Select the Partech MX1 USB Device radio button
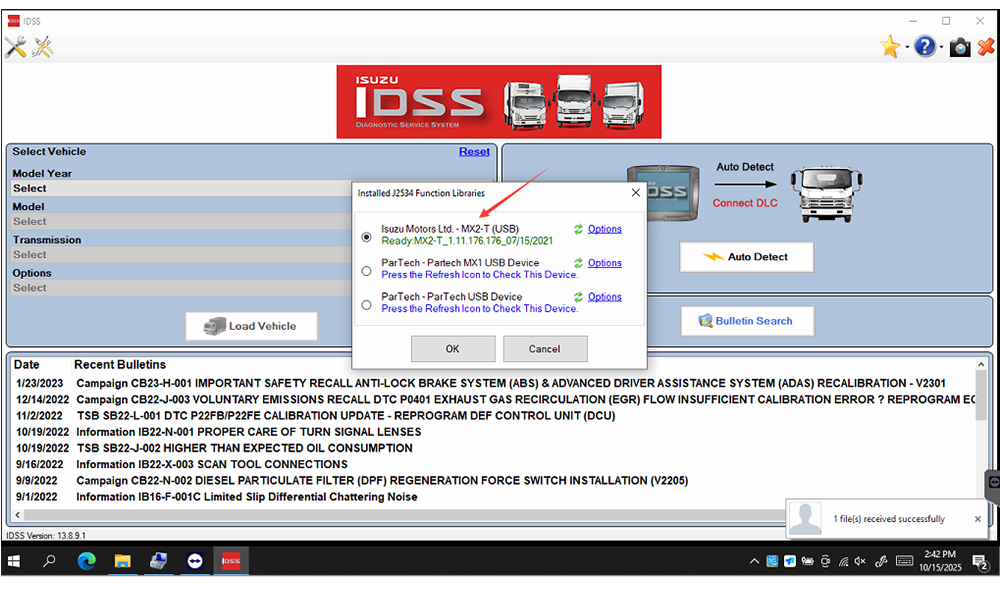 tap(367, 270)
